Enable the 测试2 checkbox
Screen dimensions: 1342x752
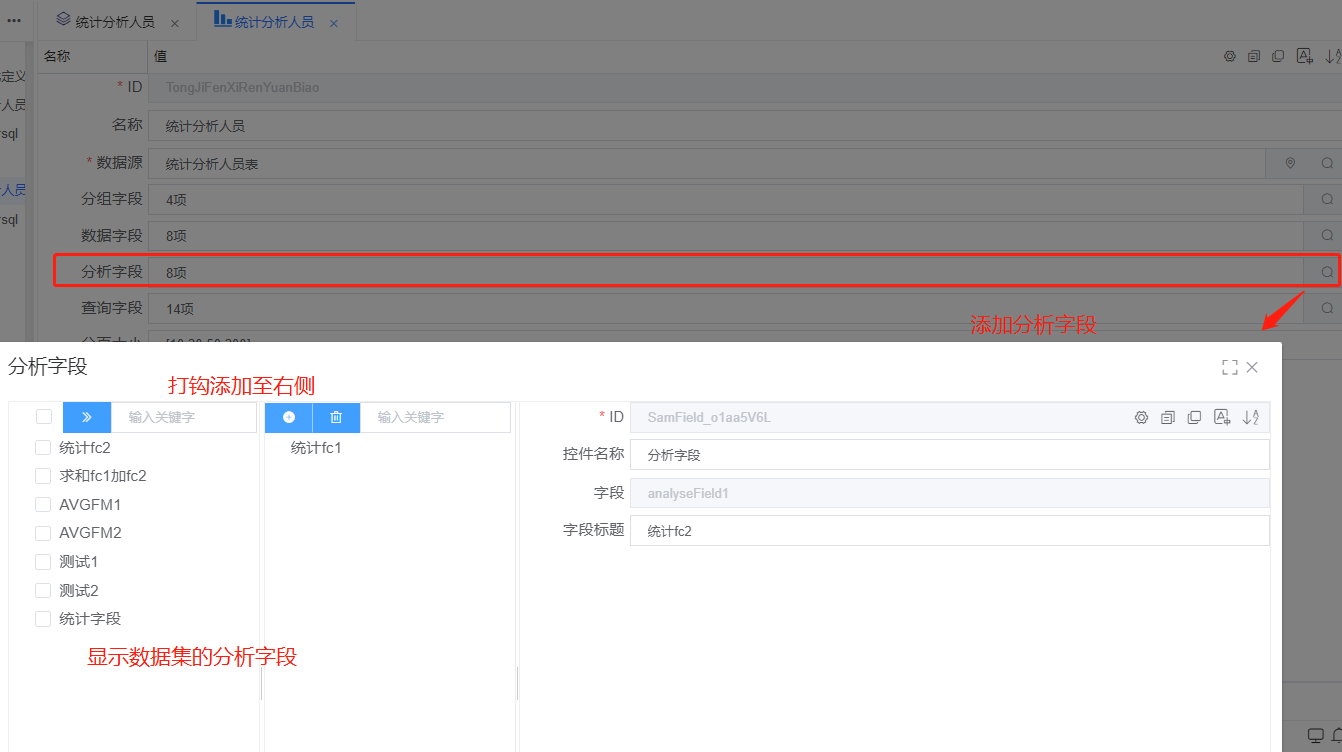click(43, 591)
